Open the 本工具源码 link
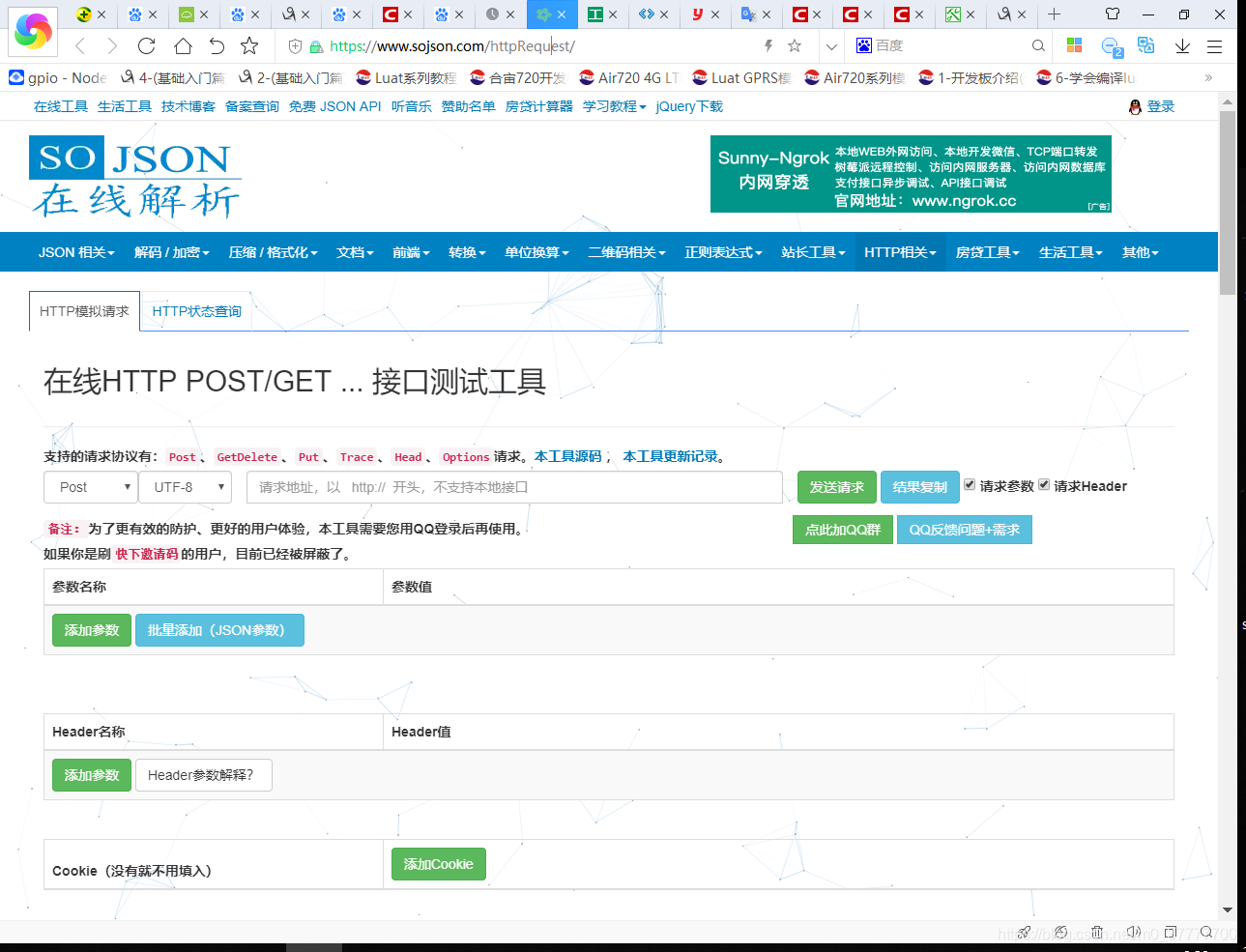 pos(568,456)
